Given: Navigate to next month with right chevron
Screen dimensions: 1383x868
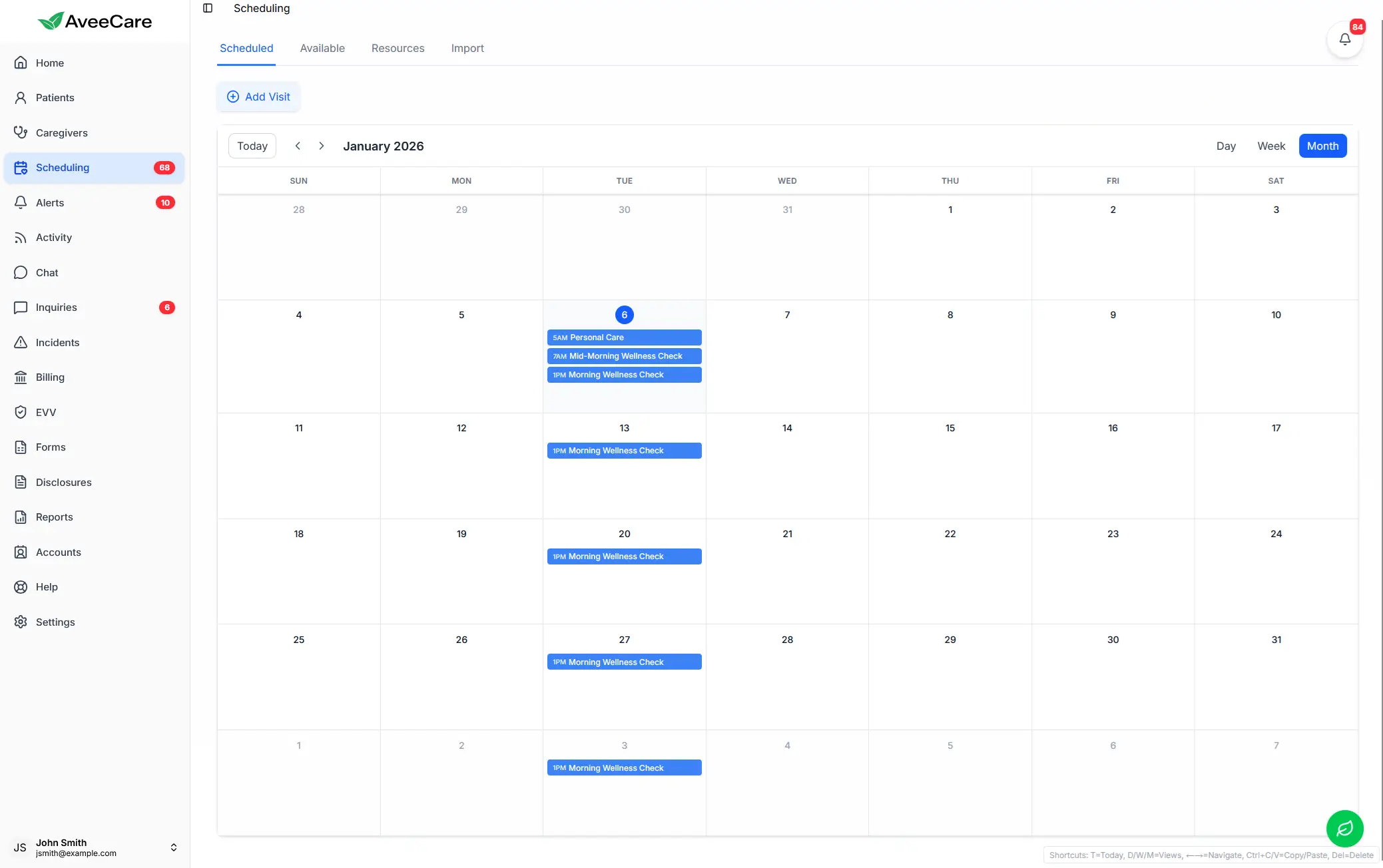Looking at the screenshot, I should [322, 146].
